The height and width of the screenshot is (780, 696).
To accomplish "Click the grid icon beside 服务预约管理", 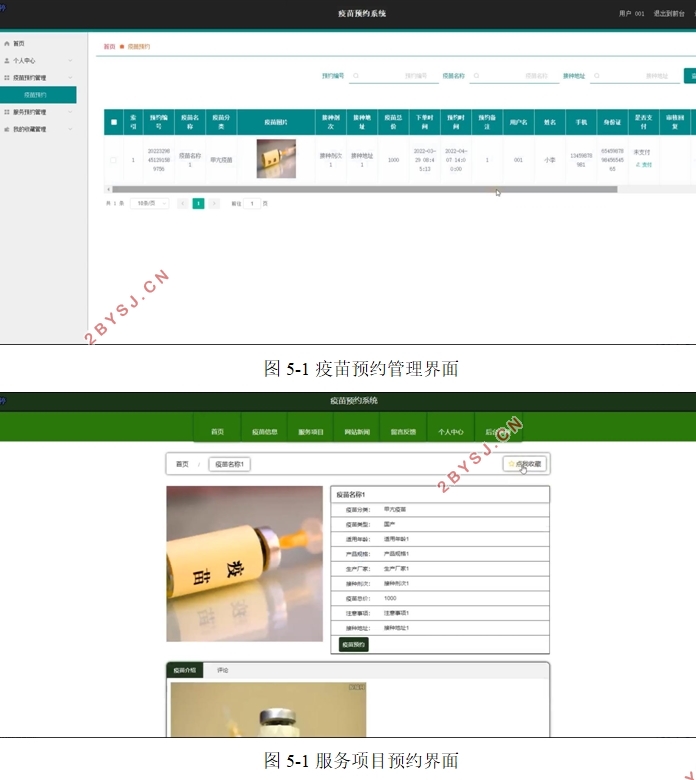I will pyautogui.click(x=6, y=112).
